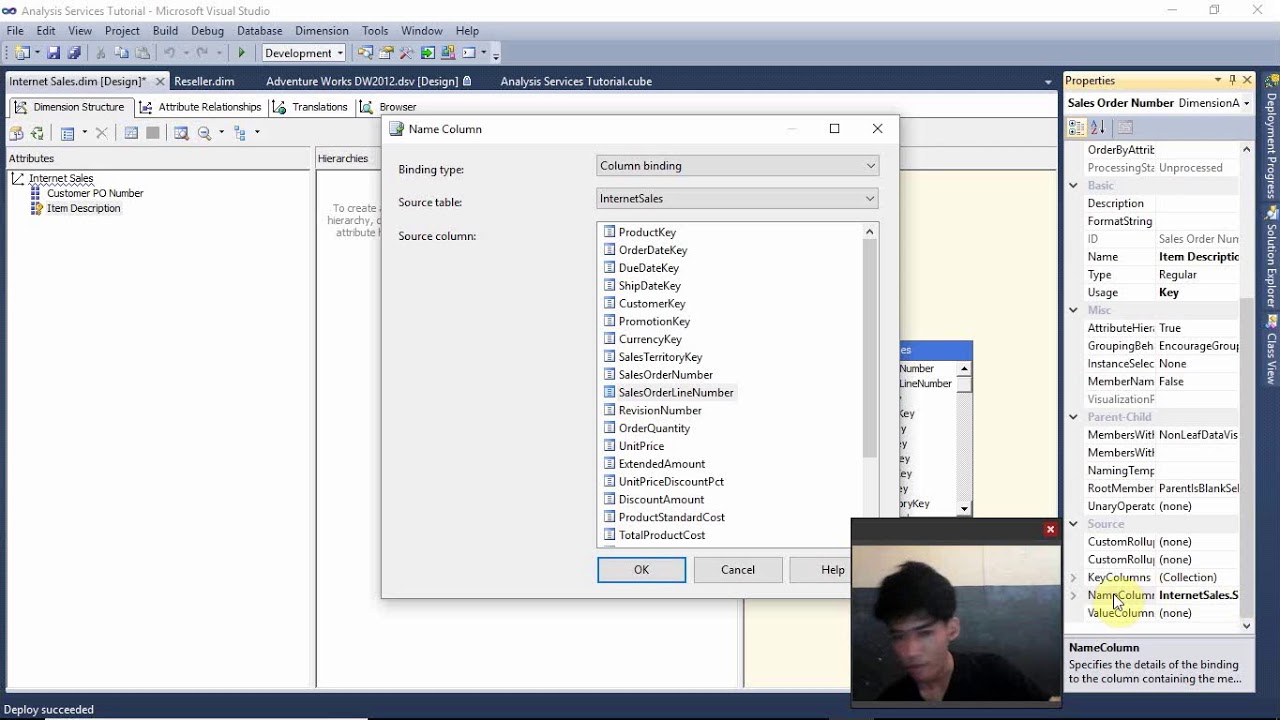This screenshot has width=1280, height=720.
Task: Select the UnitPrice source column
Action: (x=641, y=446)
